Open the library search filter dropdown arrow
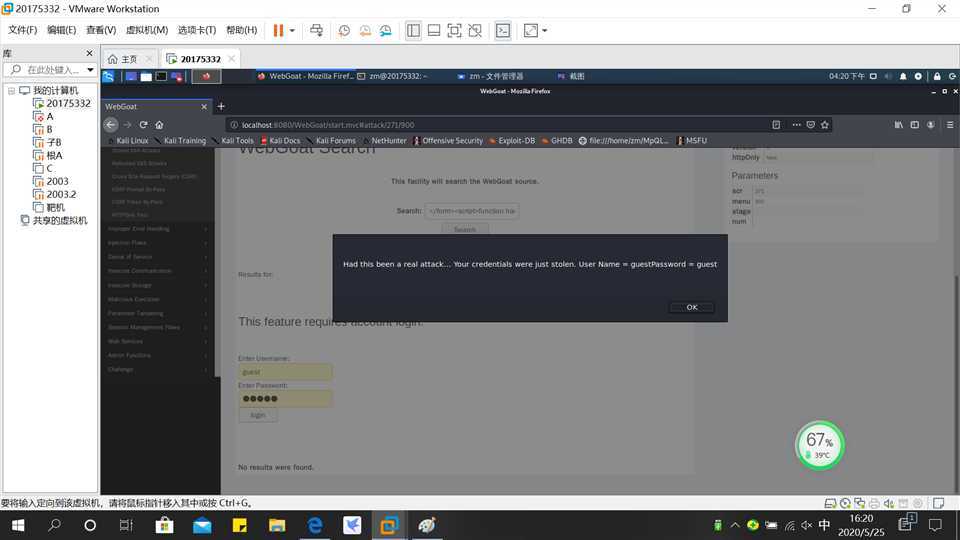960x540 pixels. pos(90,70)
